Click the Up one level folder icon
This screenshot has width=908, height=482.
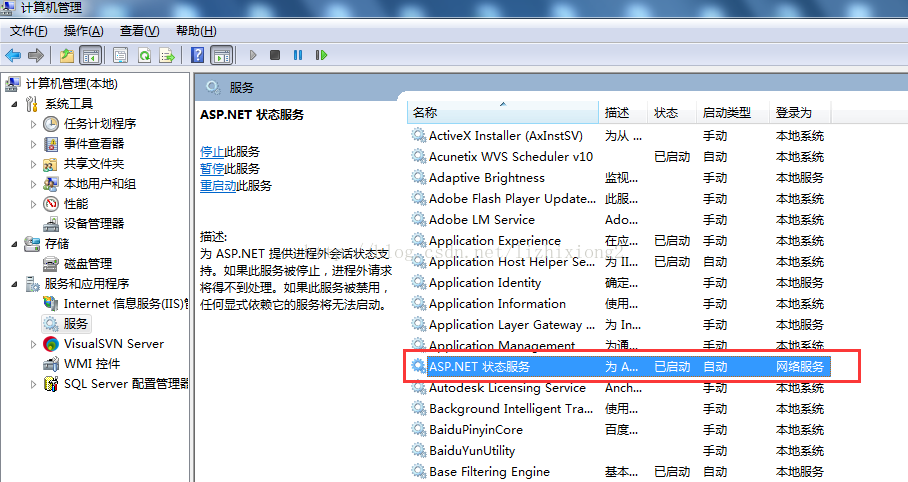pos(67,55)
